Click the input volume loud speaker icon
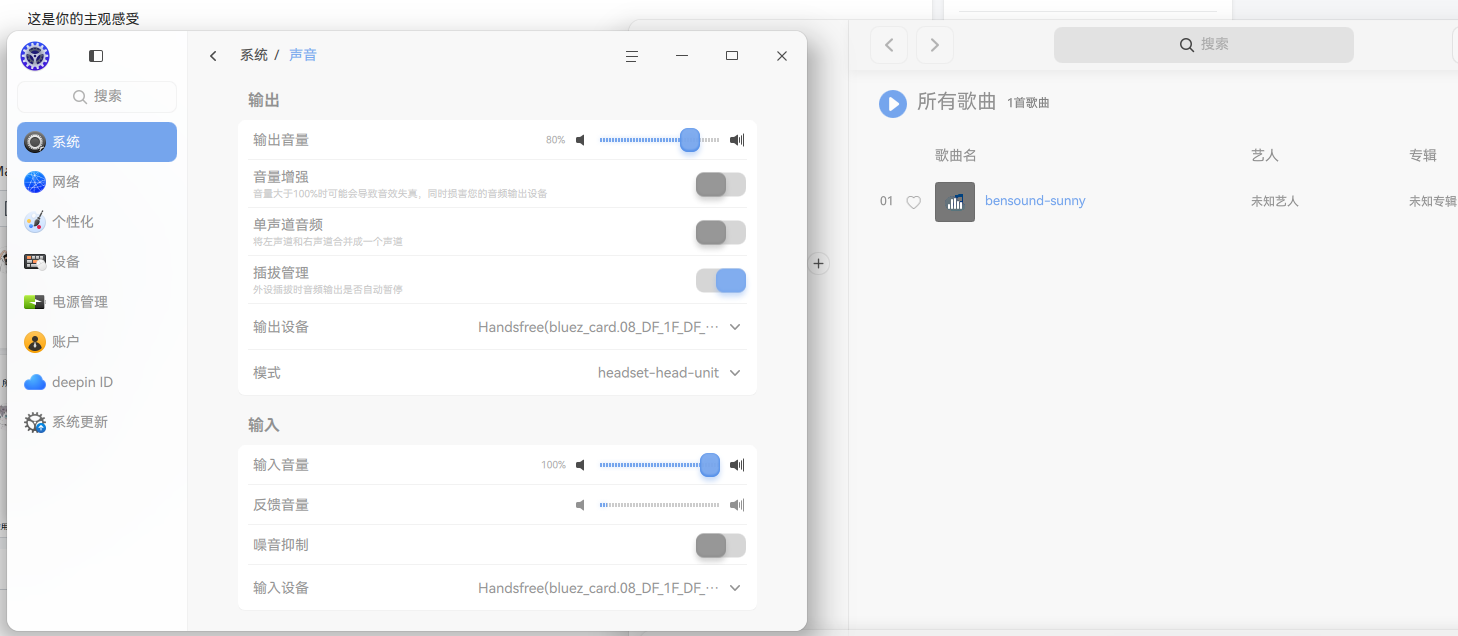1458x636 pixels. pos(738,465)
